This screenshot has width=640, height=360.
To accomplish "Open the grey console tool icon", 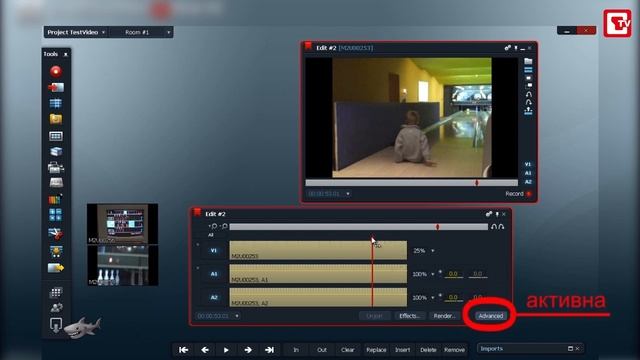I will tap(56, 182).
